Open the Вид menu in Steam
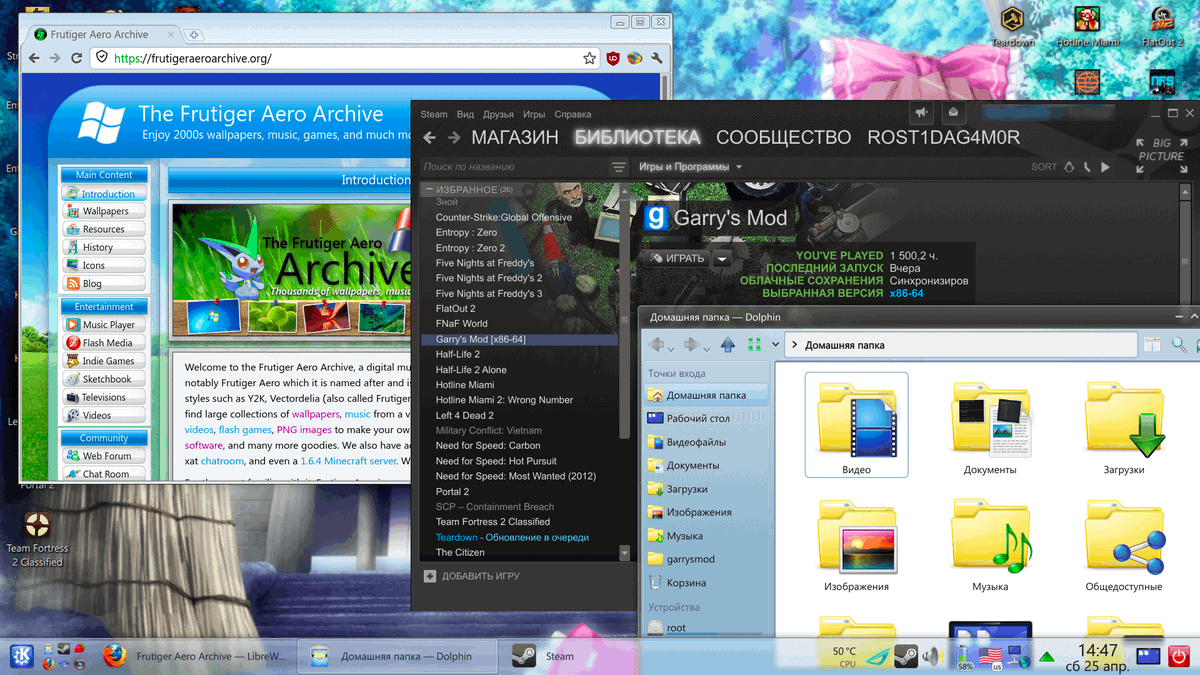Viewport: 1200px width, 675px height. [x=464, y=113]
